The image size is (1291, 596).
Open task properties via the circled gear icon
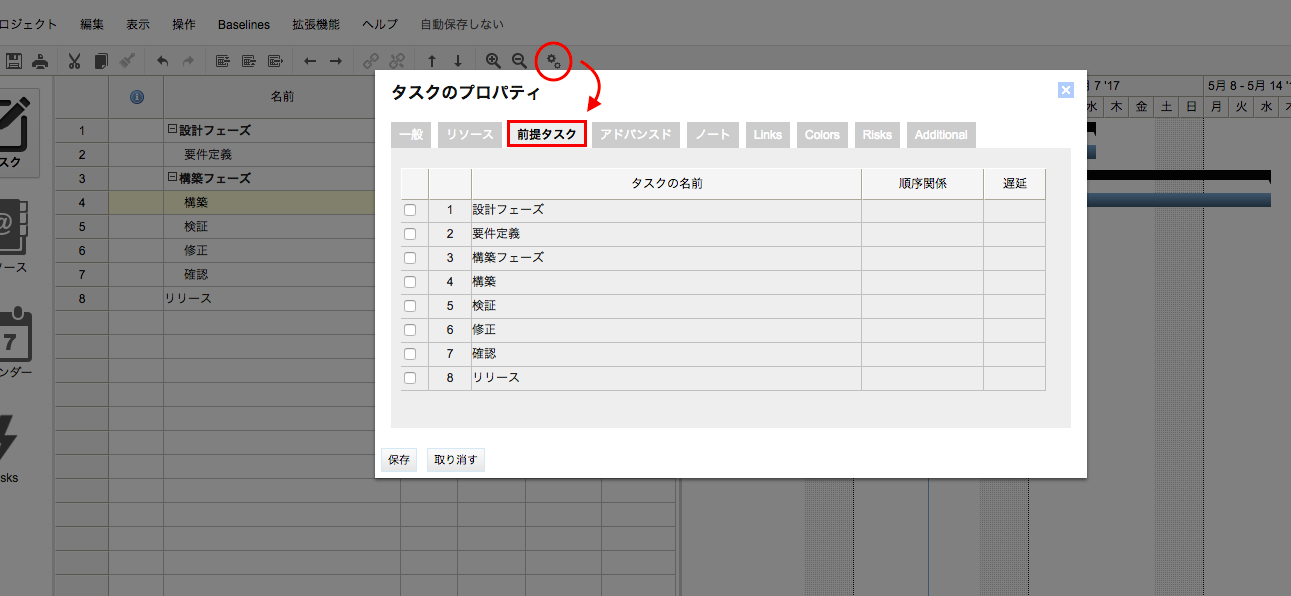[553, 60]
